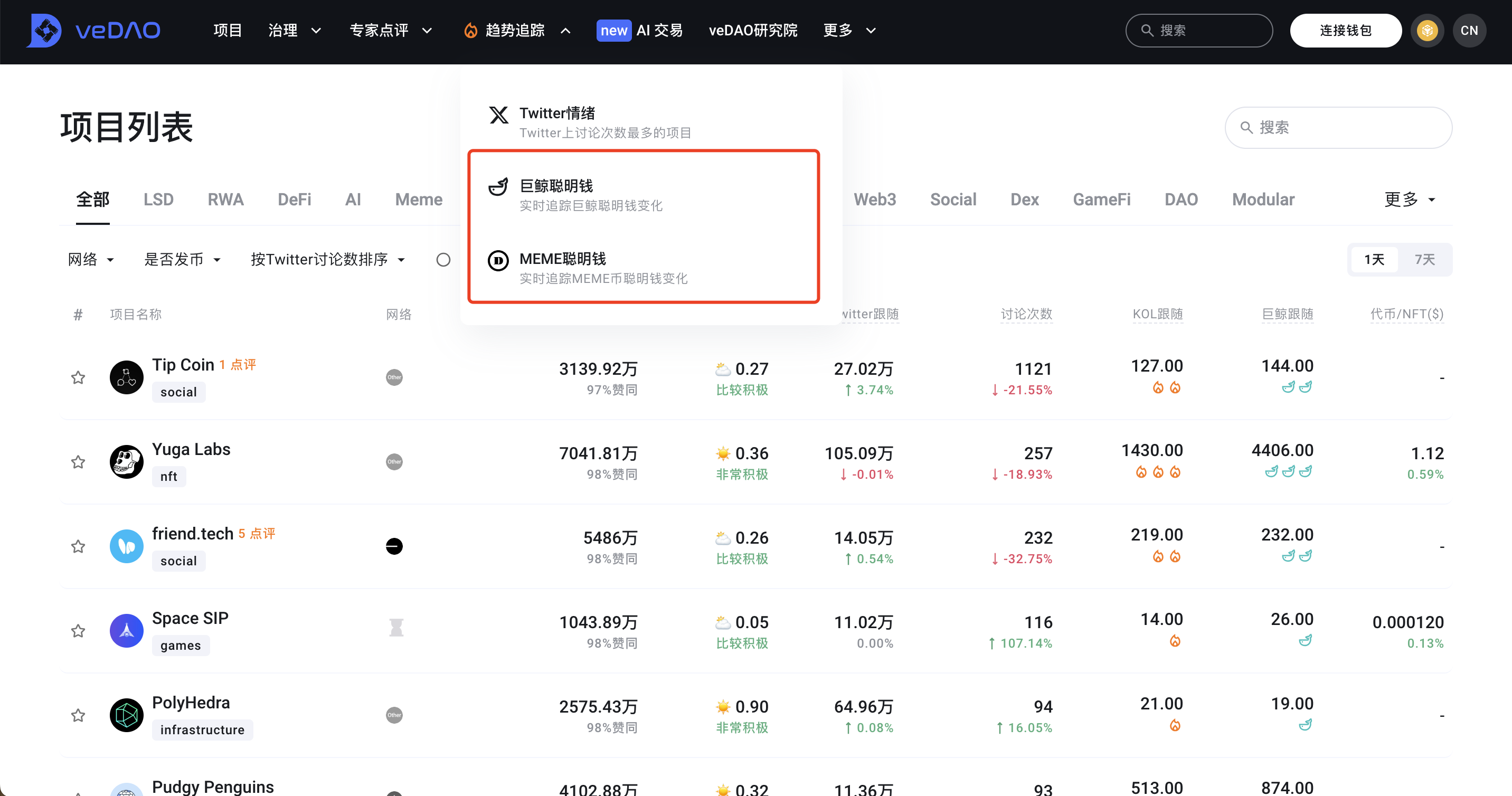The height and width of the screenshot is (796, 1512).
Task: Switch to the GameFi category tab
Action: click(1101, 200)
